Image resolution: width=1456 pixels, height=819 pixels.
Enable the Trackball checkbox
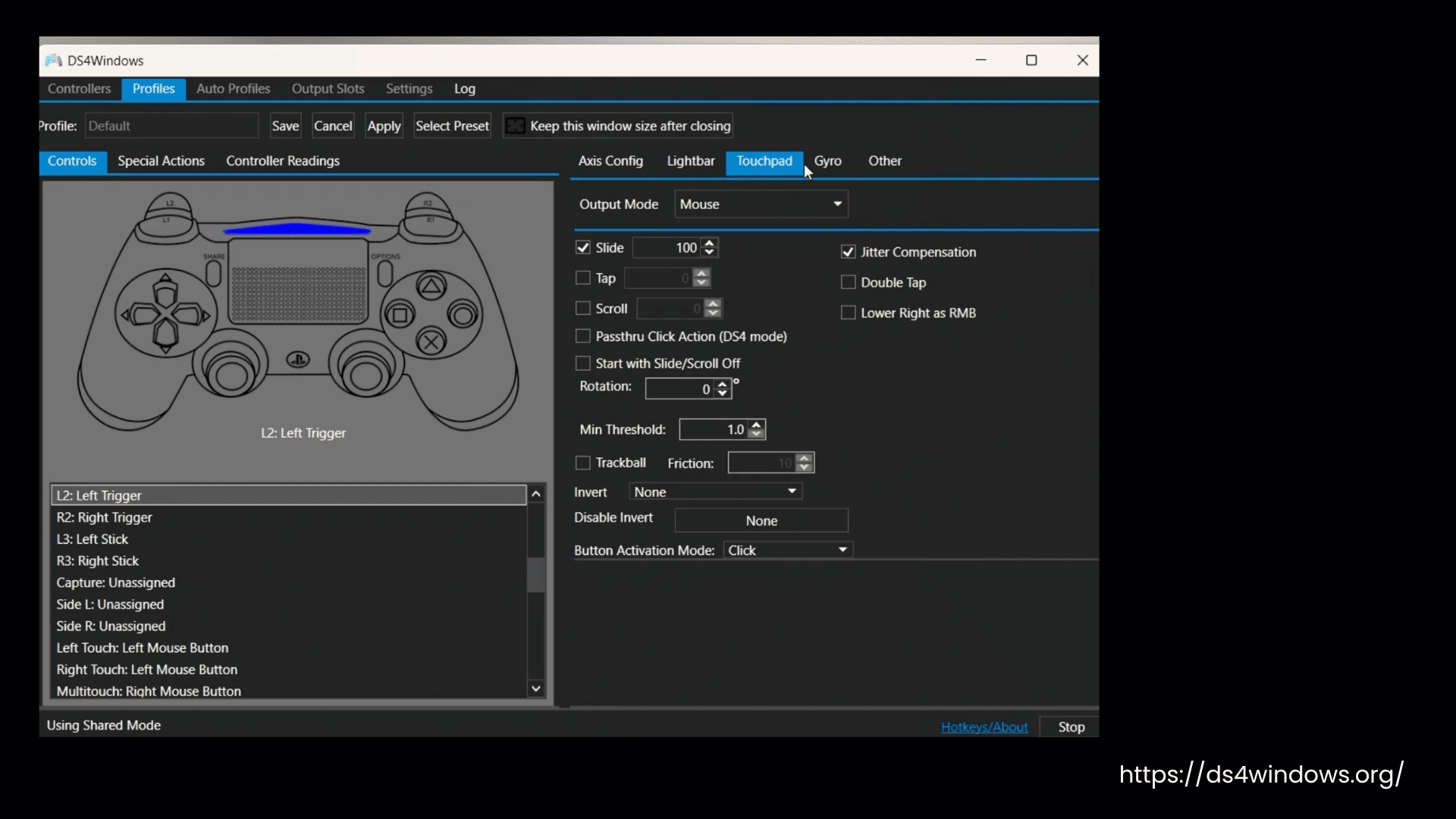point(582,463)
